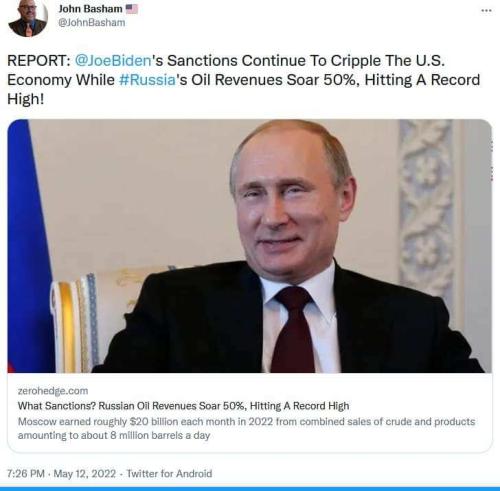Click the 7:26 PM timestamp
500x491 pixels.
[x=26, y=473]
